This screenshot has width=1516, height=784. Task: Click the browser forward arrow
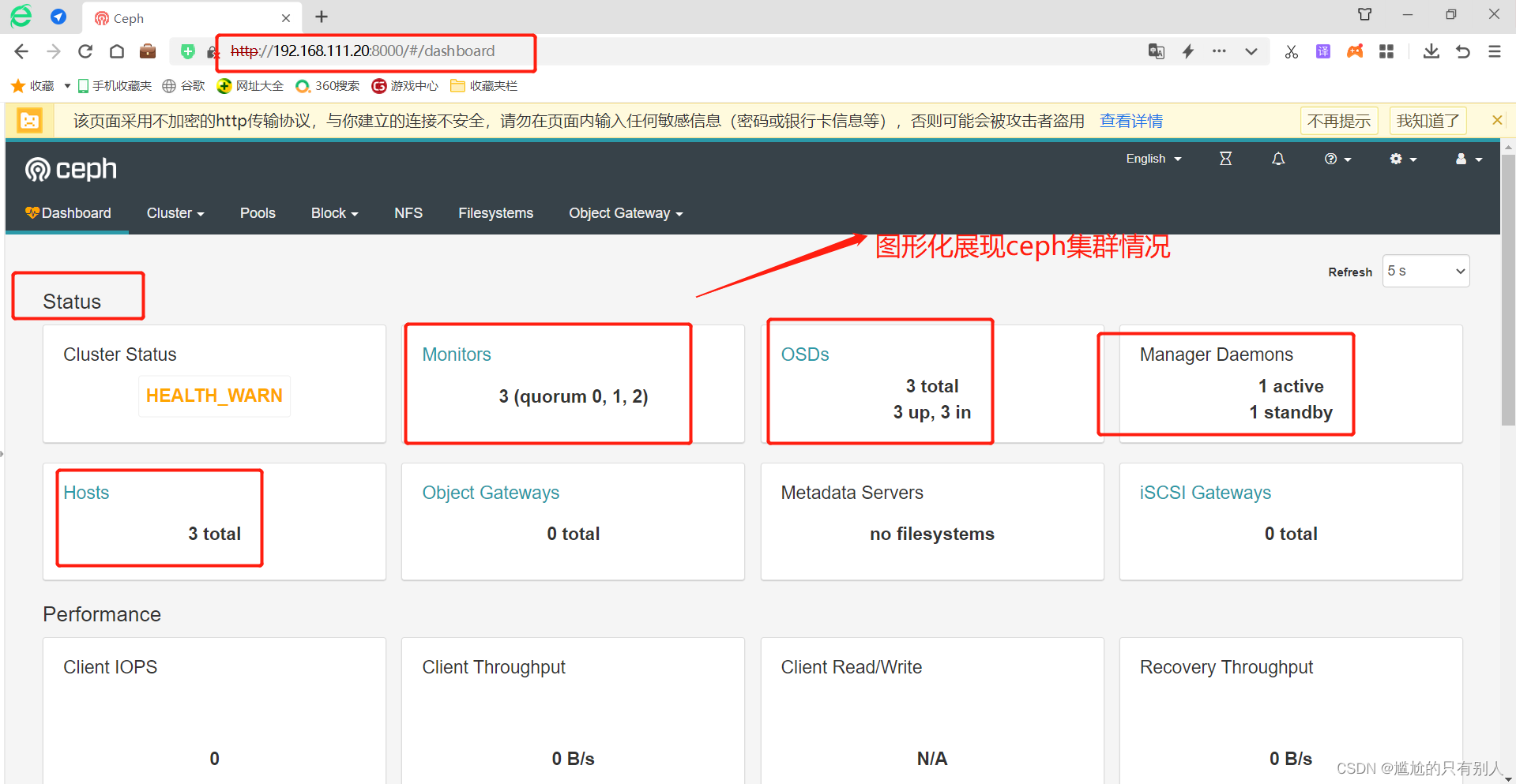pyautogui.click(x=54, y=51)
